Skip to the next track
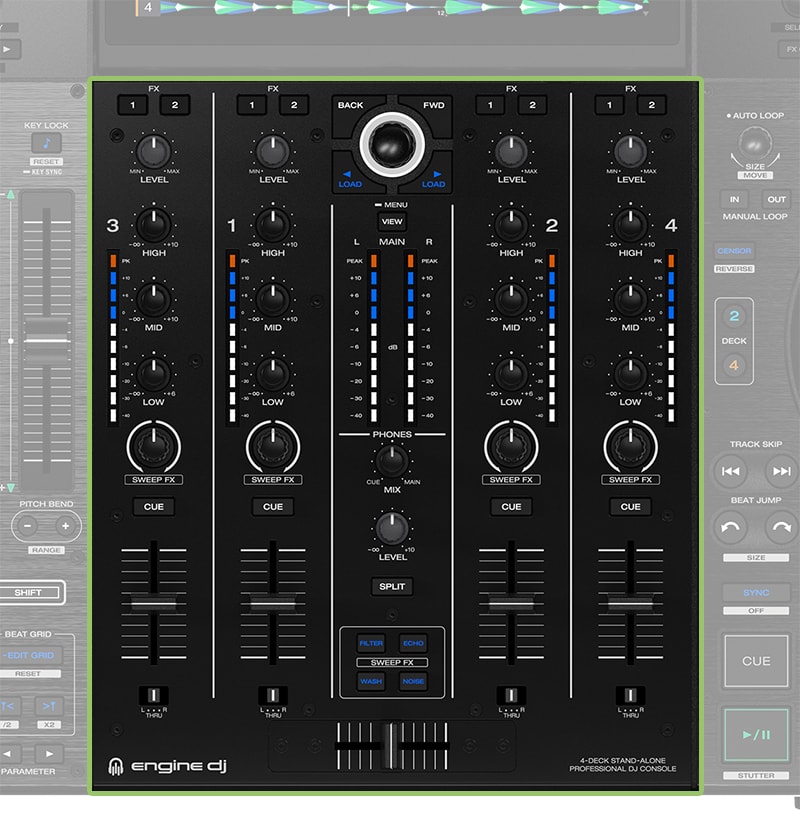The width and height of the screenshot is (800, 824). click(x=783, y=471)
